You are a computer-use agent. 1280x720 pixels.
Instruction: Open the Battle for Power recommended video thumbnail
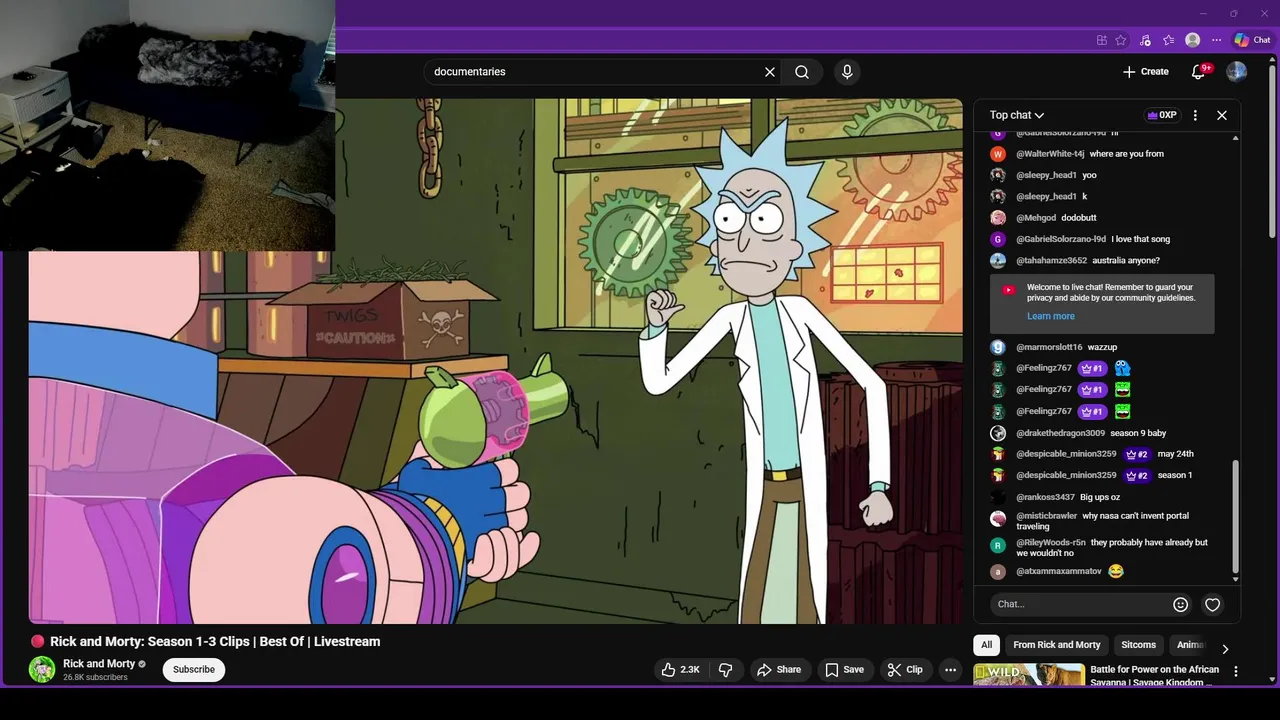pyautogui.click(x=1028, y=675)
